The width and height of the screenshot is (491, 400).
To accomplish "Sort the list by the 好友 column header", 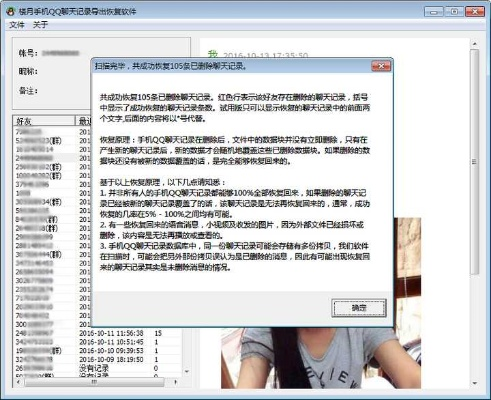I will [44, 121].
